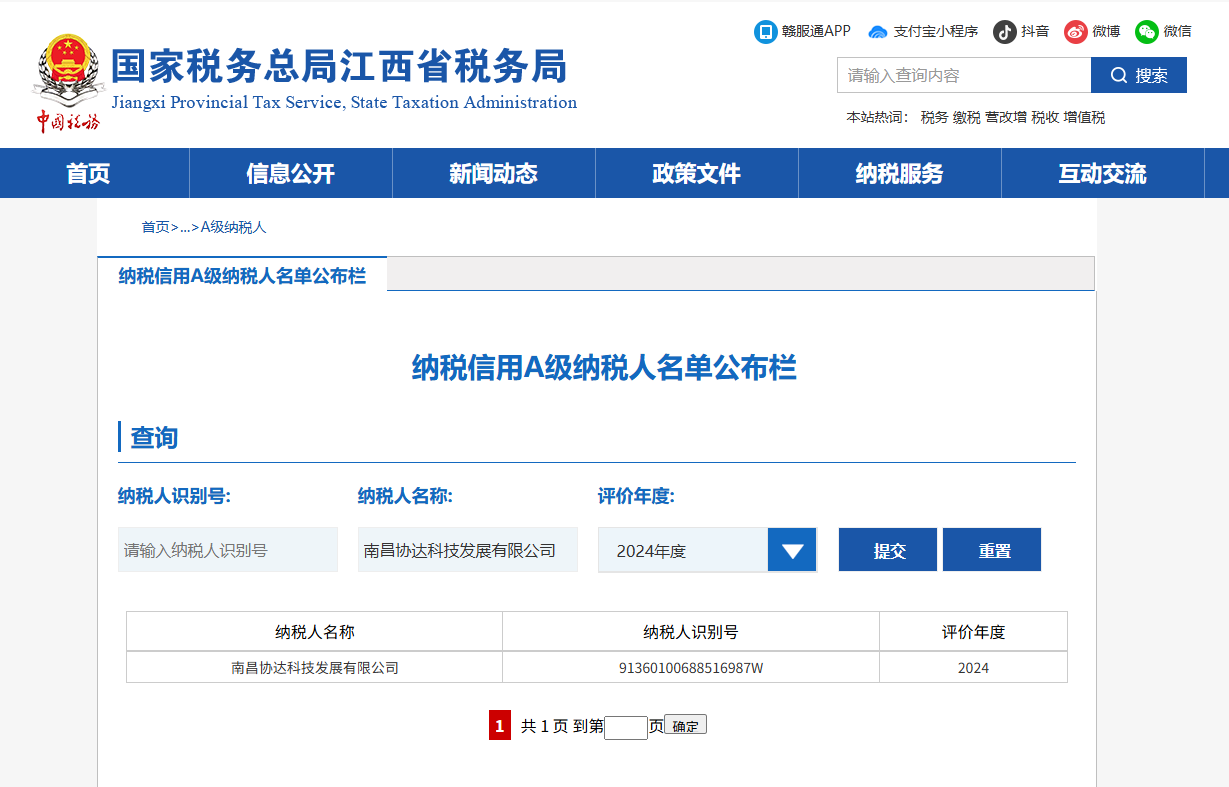Submit query with the 提交 button
Viewport: 1229px width, 787px height.
point(888,551)
